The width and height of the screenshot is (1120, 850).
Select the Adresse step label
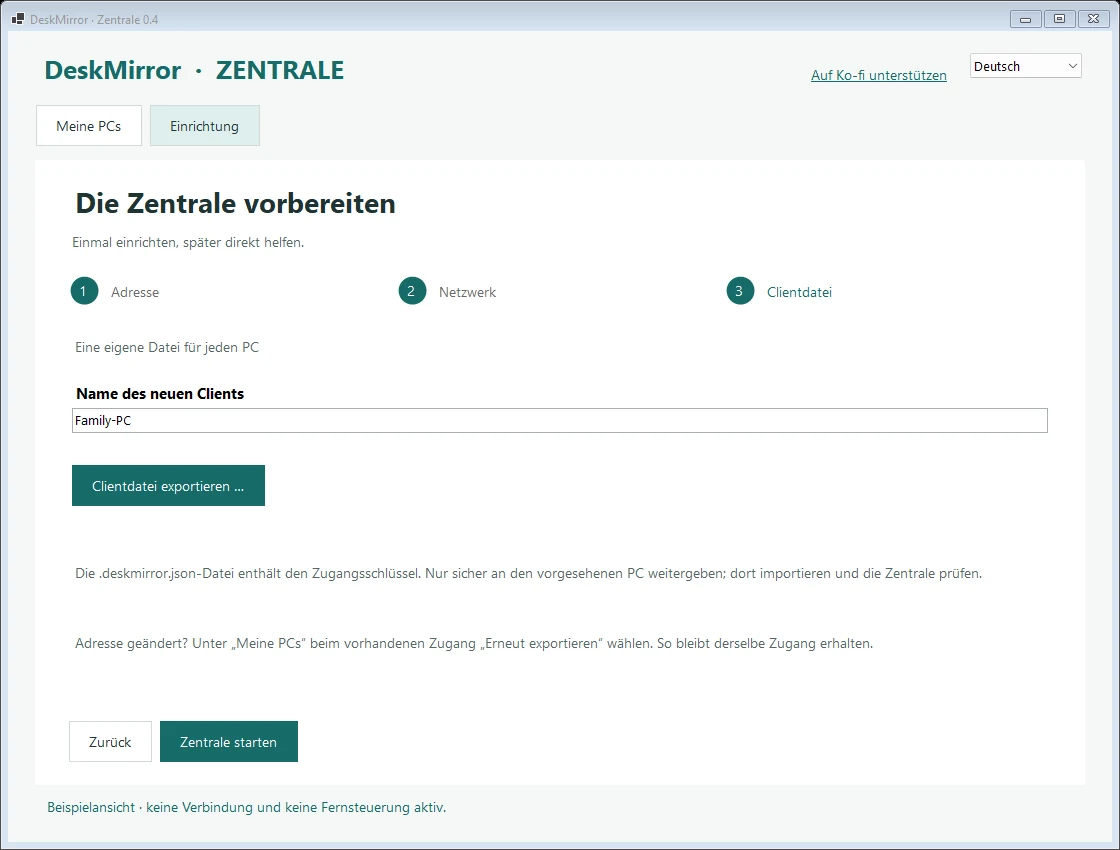pyautogui.click(x=135, y=292)
